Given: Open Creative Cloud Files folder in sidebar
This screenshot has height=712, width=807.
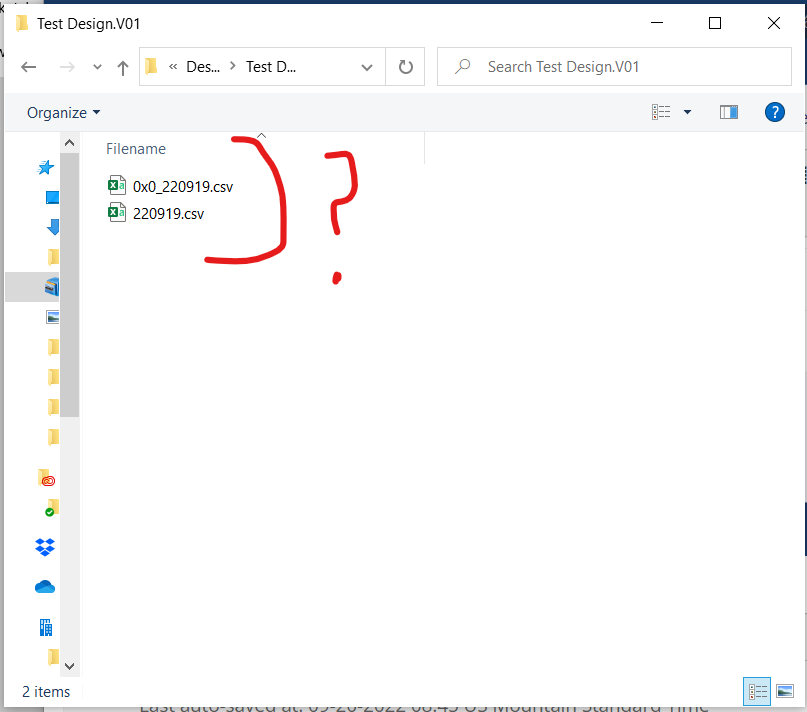Looking at the screenshot, I should click(x=46, y=478).
